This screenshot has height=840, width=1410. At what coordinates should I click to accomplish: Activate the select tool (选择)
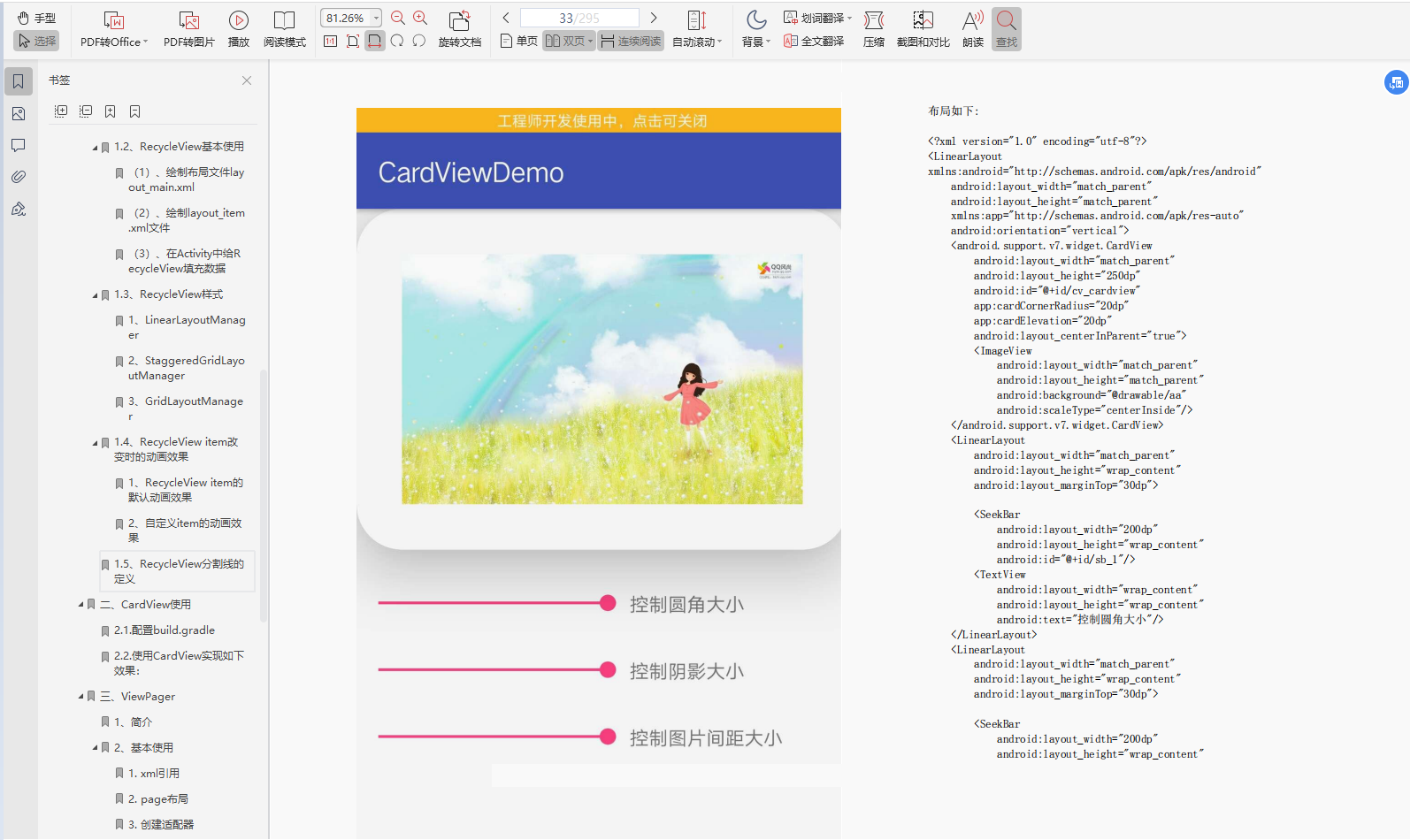(x=36, y=41)
